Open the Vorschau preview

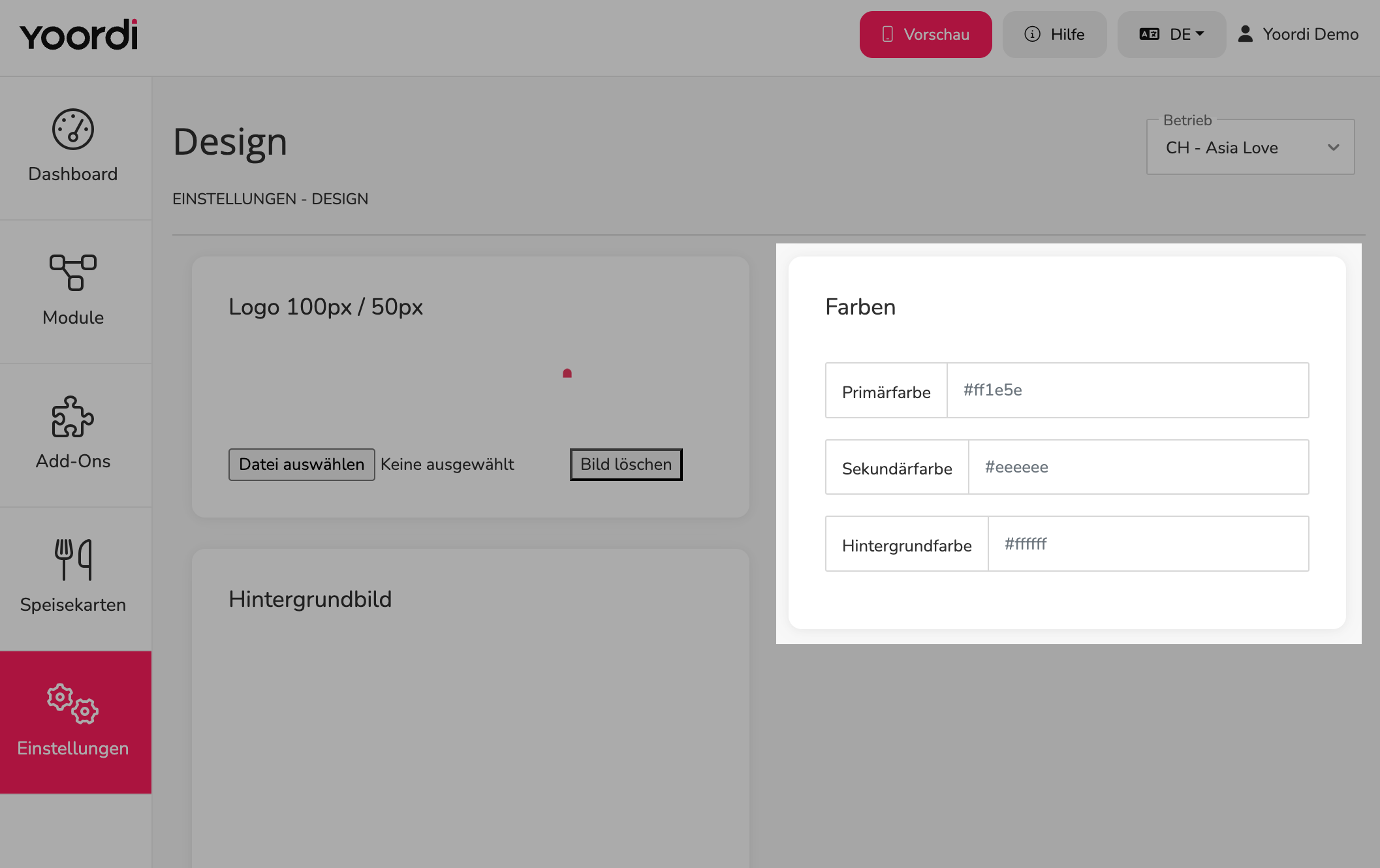pos(926,35)
